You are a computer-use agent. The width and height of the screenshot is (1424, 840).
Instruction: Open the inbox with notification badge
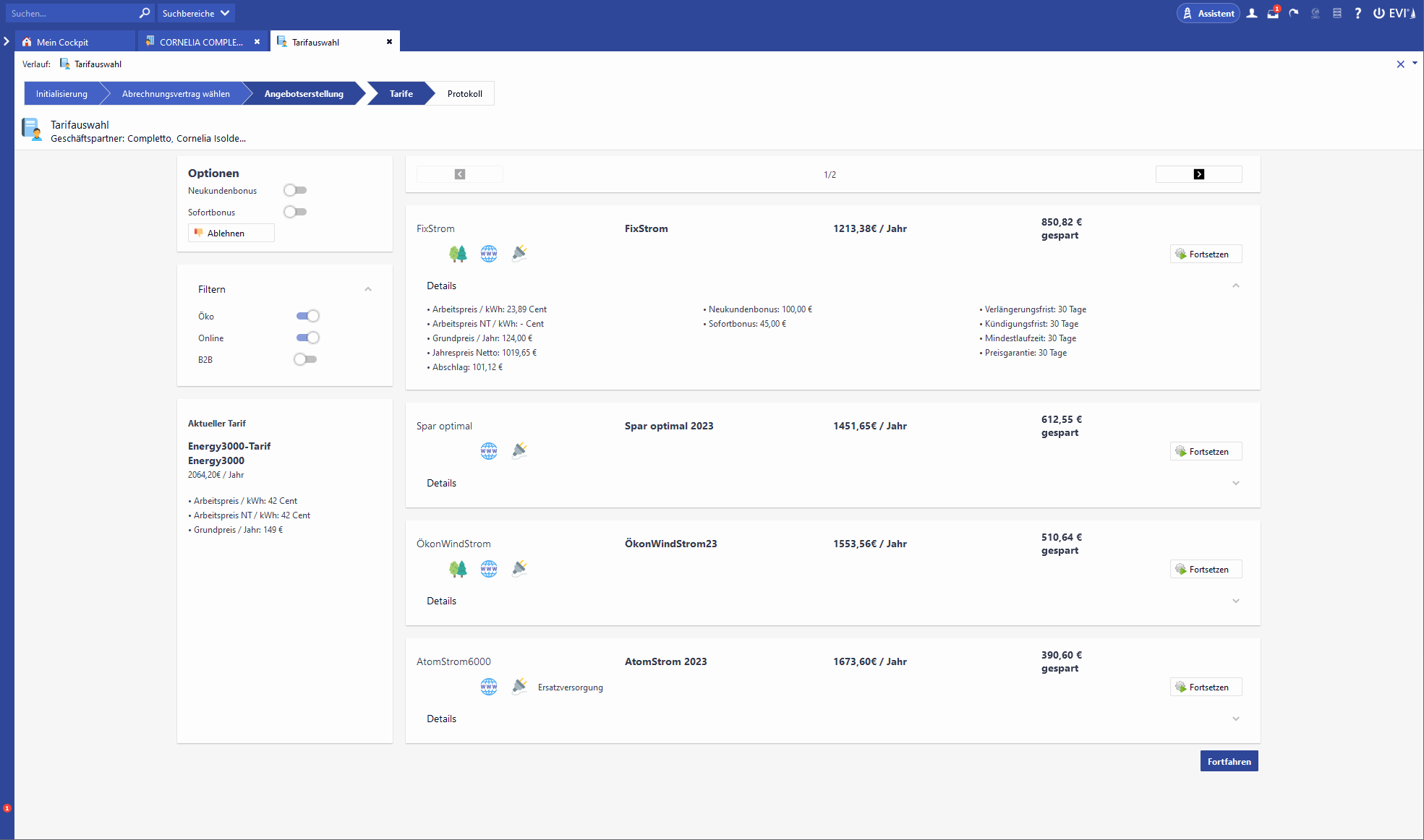1273,13
